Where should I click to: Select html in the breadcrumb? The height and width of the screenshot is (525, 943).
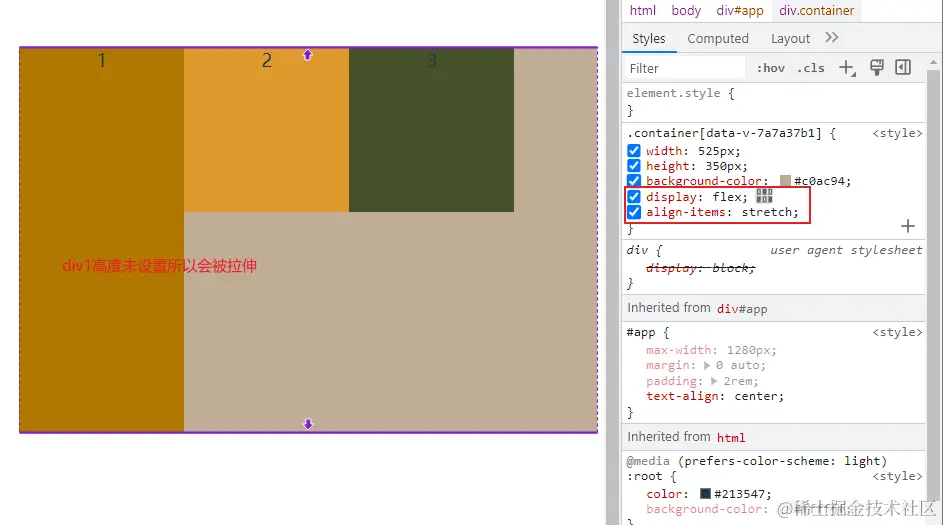642,10
